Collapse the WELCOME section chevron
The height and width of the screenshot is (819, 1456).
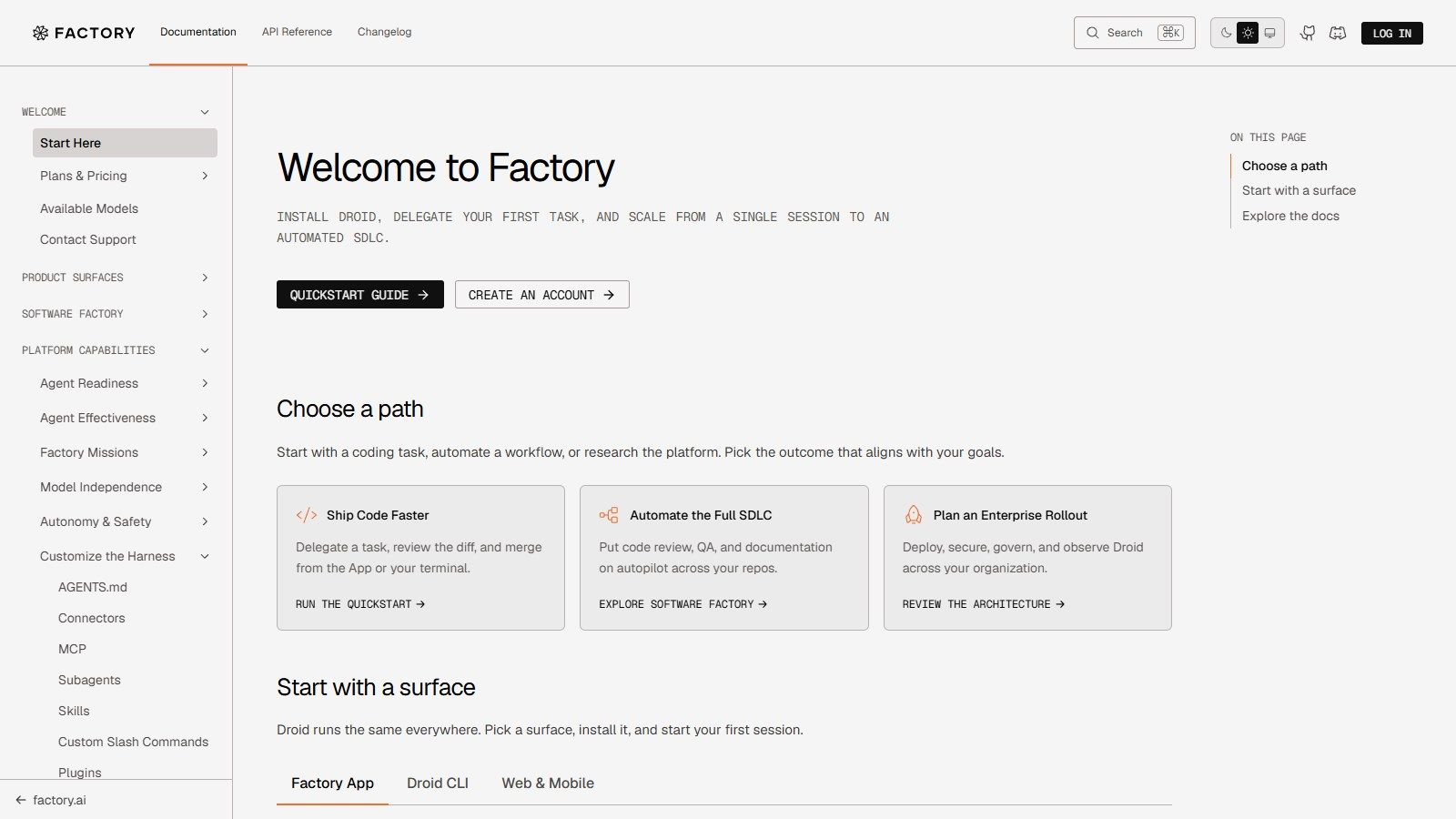click(205, 112)
